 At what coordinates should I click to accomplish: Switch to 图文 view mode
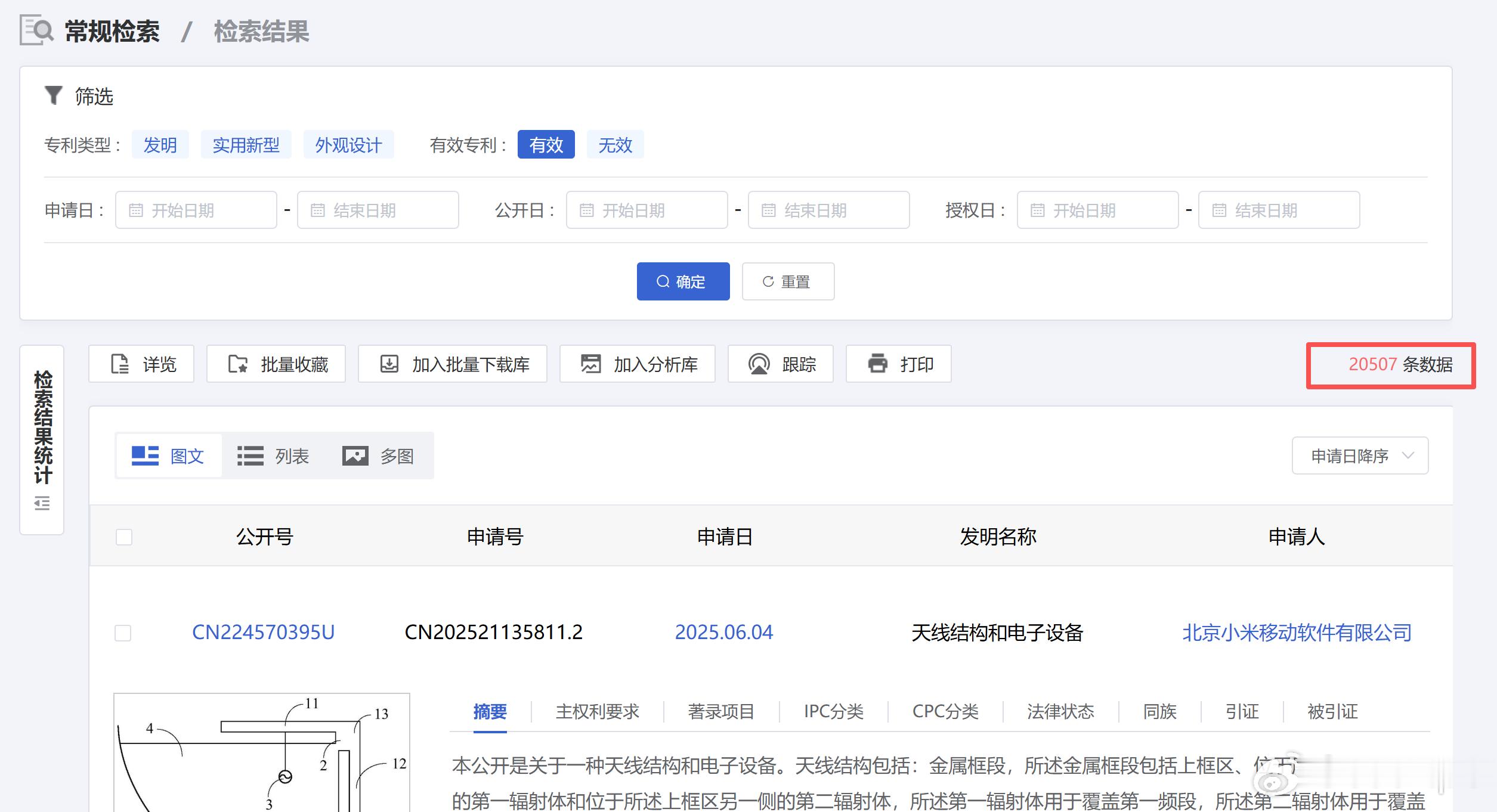tap(169, 456)
